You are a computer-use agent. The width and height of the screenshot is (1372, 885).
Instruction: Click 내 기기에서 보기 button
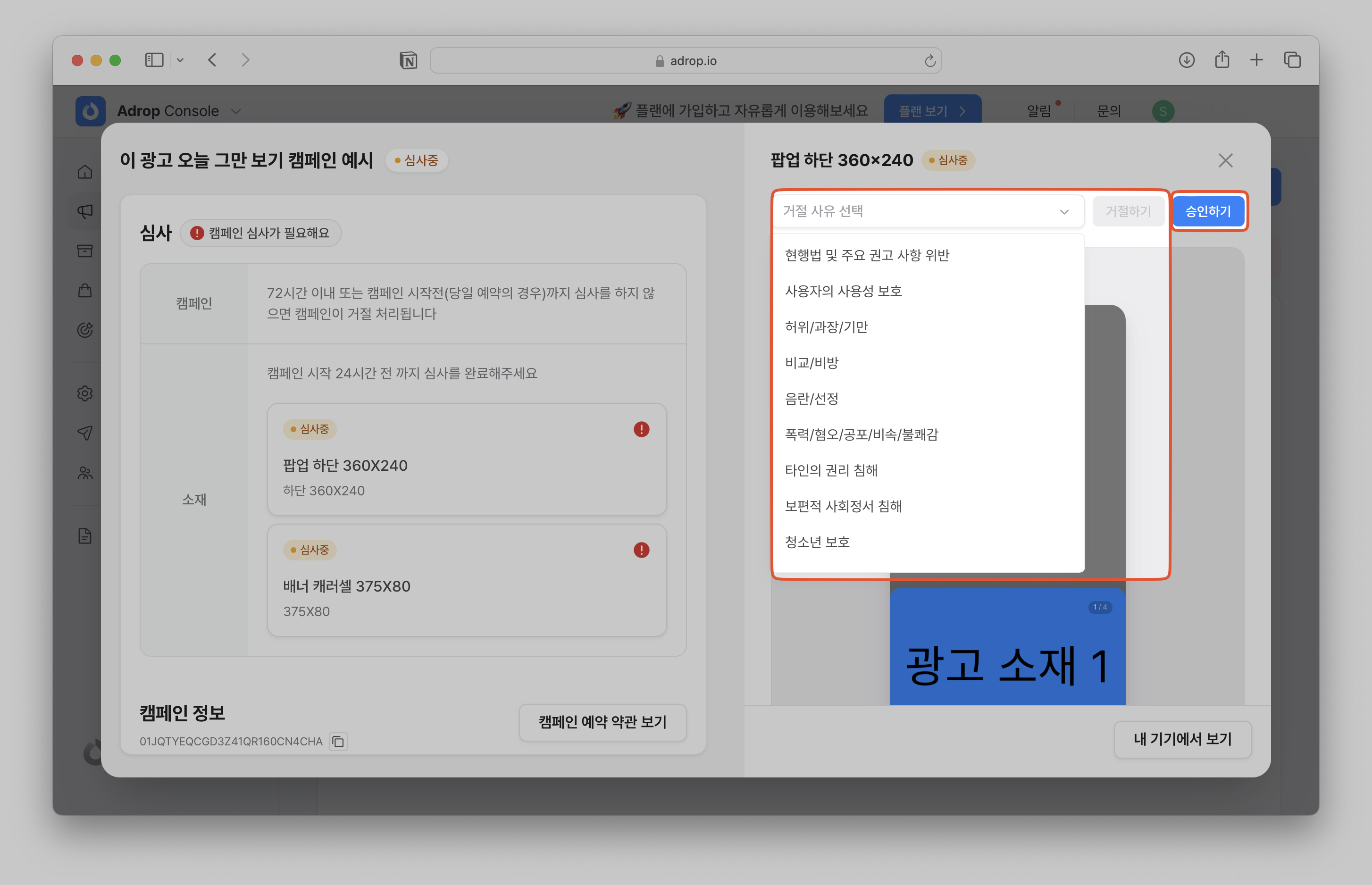coord(1182,740)
